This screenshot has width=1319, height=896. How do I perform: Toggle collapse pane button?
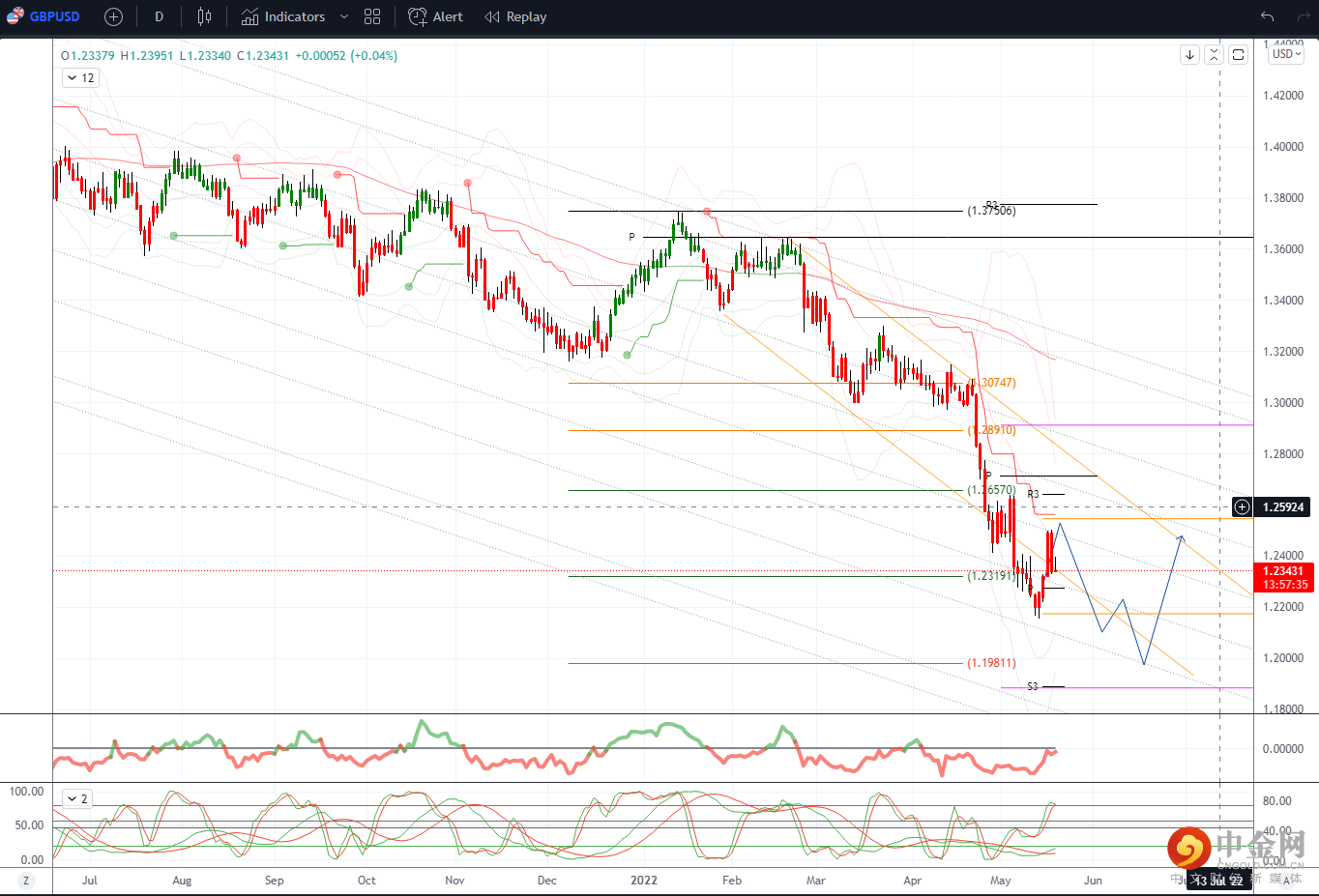tap(1214, 55)
